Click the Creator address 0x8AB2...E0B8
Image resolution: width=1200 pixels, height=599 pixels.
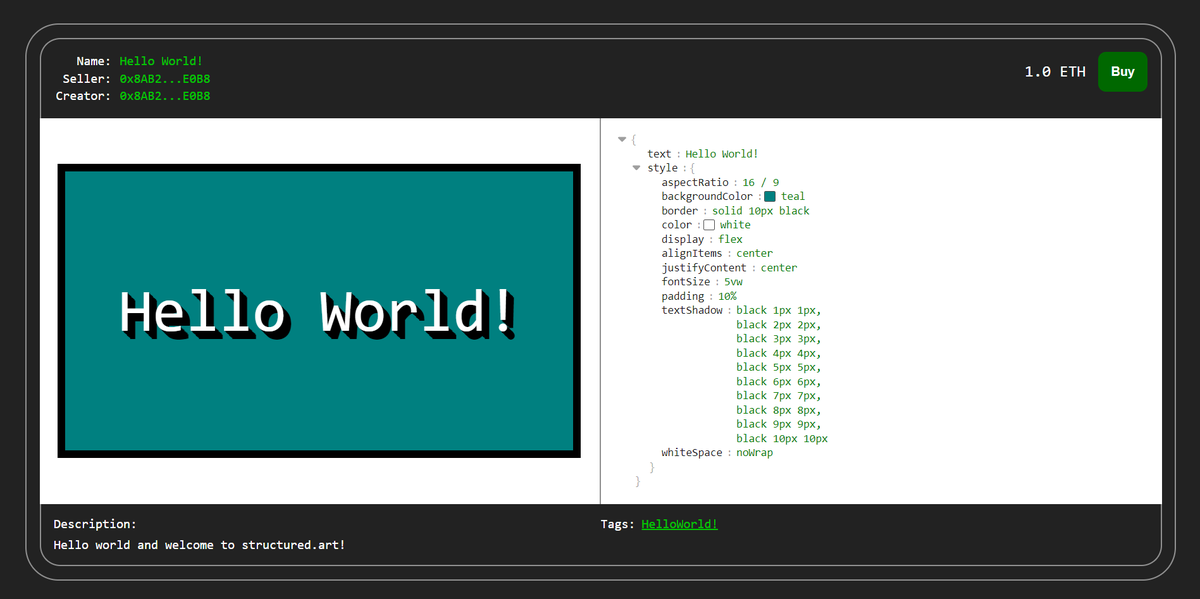pyautogui.click(x=164, y=96)
